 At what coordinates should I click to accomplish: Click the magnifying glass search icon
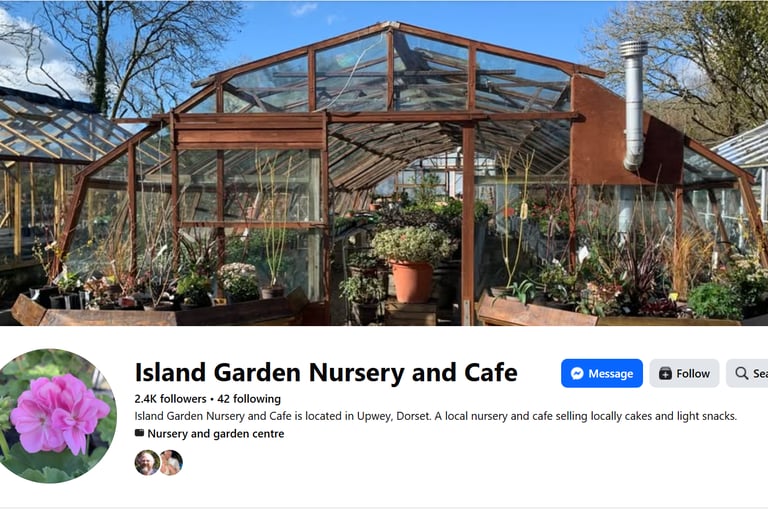tap(742, 373)
